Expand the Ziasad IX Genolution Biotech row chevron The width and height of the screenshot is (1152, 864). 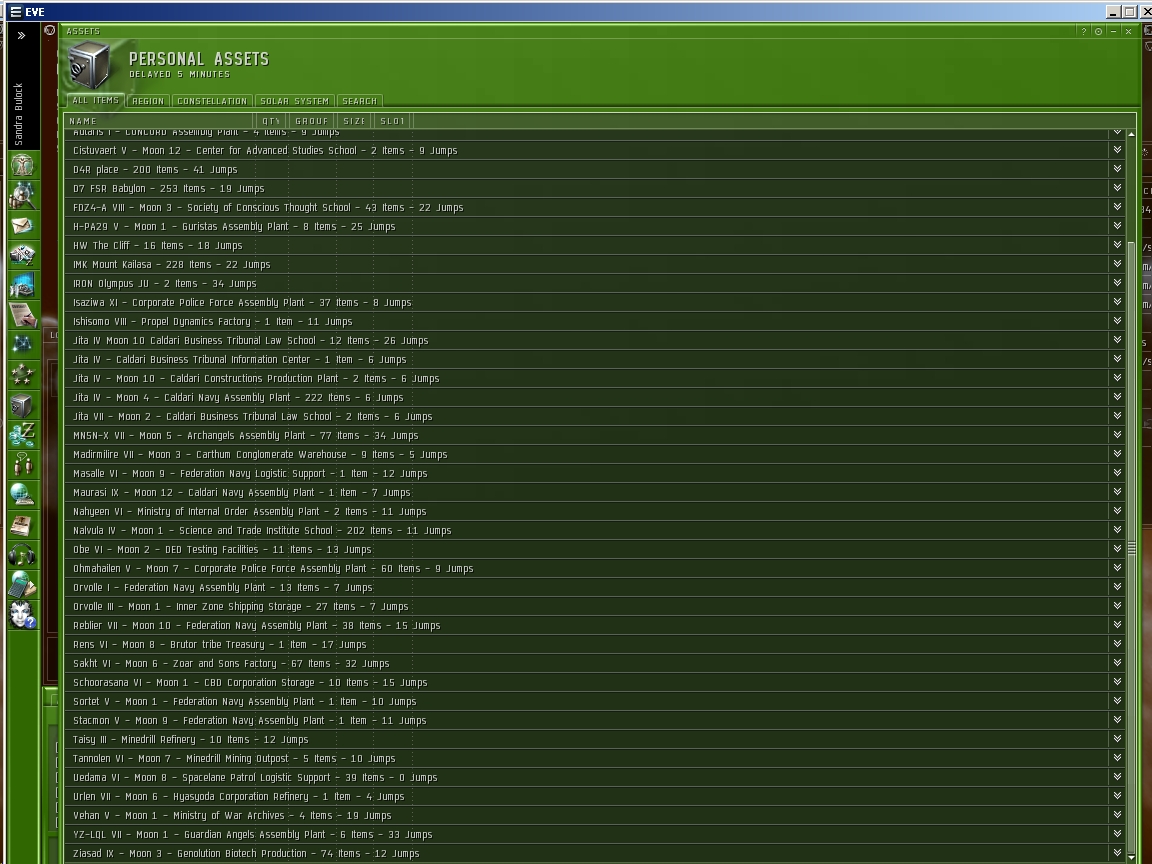click(x=1117, y=853)
